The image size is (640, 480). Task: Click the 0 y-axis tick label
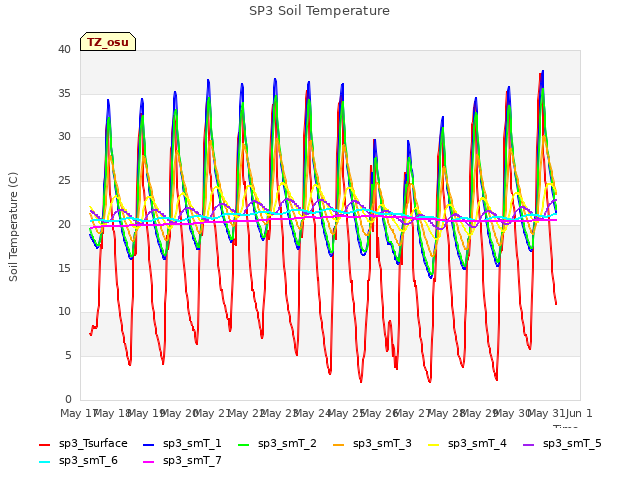[x=68, y=399]
